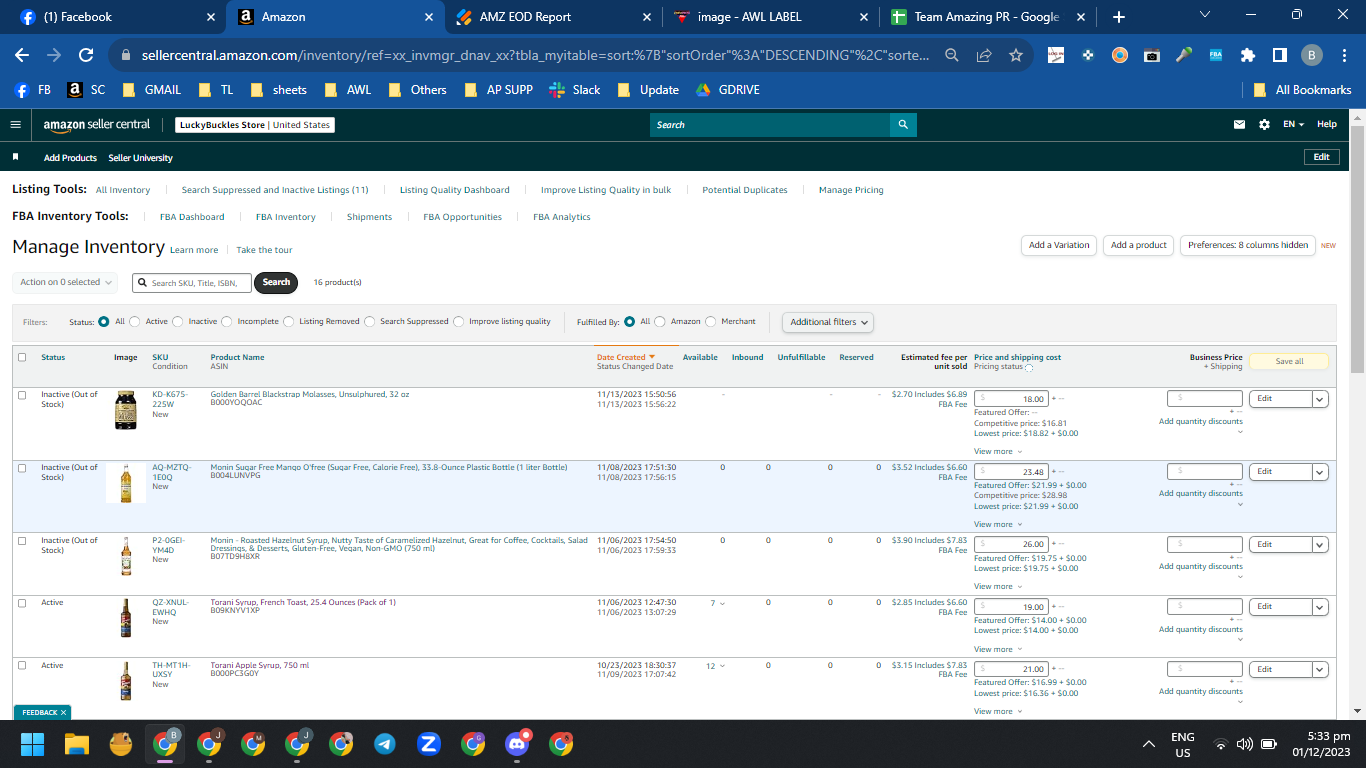Open the Windows Start menu

point(33,744)
